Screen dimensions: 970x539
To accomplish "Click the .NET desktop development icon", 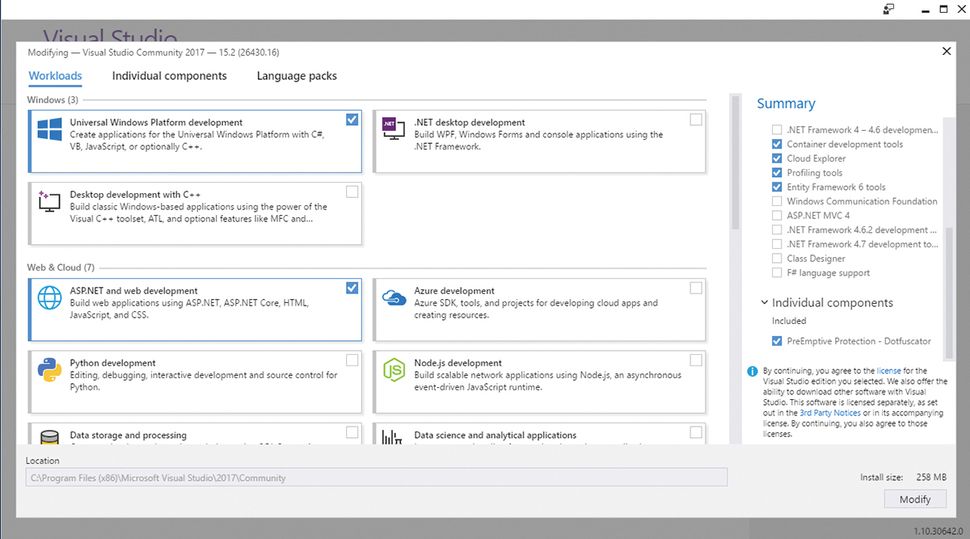I will 392,128.
